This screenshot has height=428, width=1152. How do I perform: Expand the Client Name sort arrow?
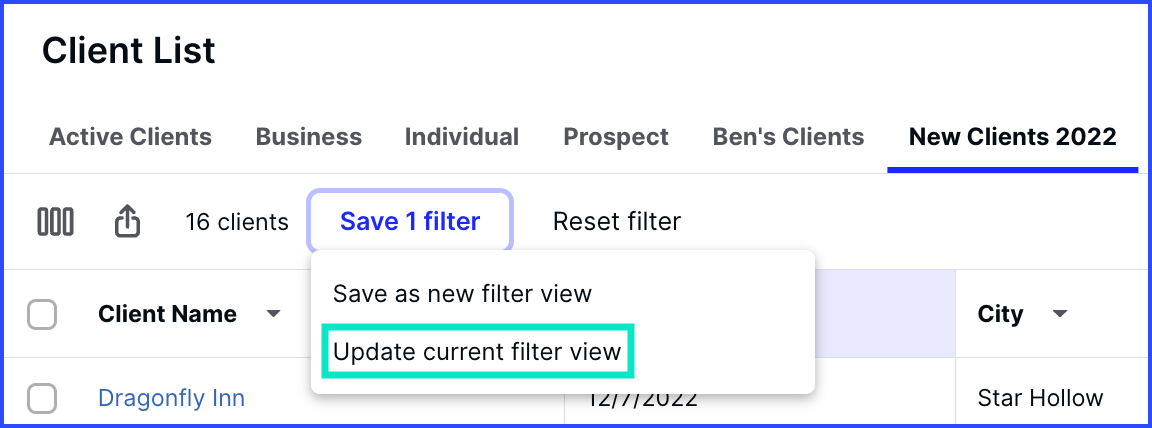click(x=273, y=314)
